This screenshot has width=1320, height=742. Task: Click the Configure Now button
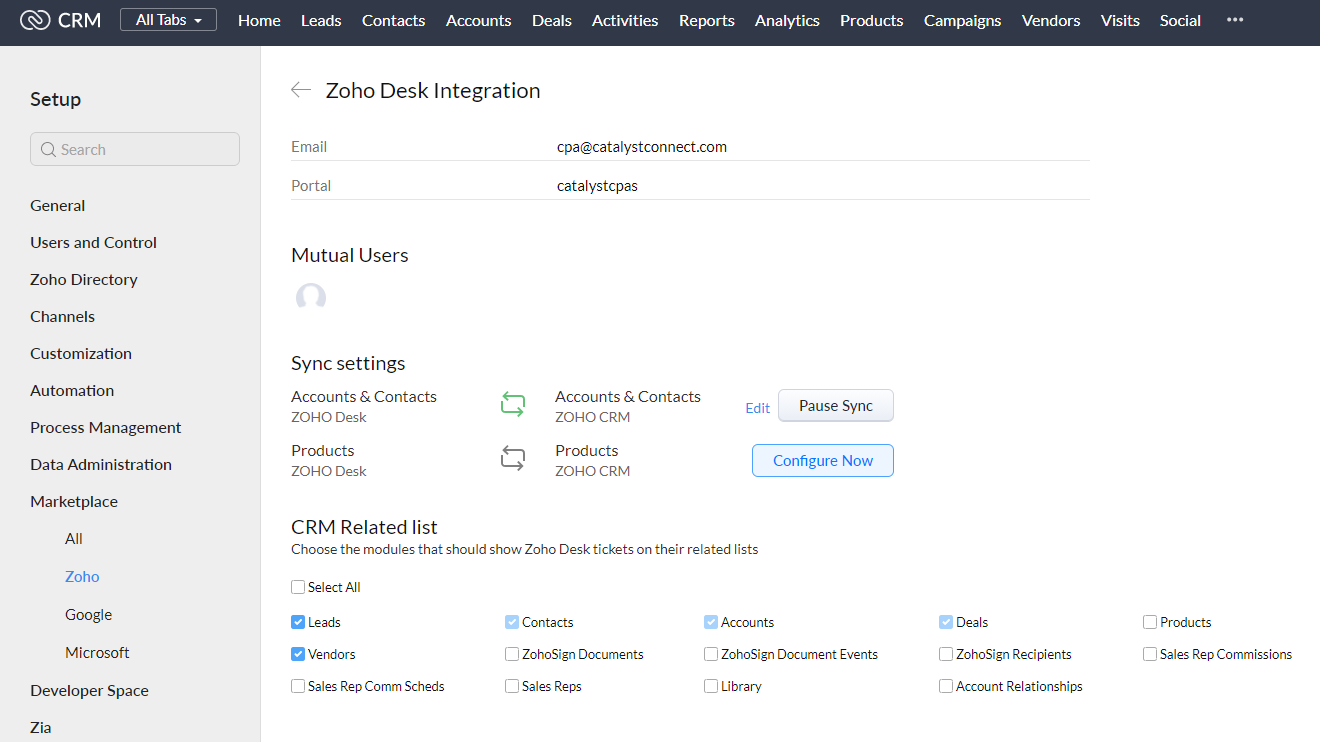pyautogui.click(x=822, y=460)
